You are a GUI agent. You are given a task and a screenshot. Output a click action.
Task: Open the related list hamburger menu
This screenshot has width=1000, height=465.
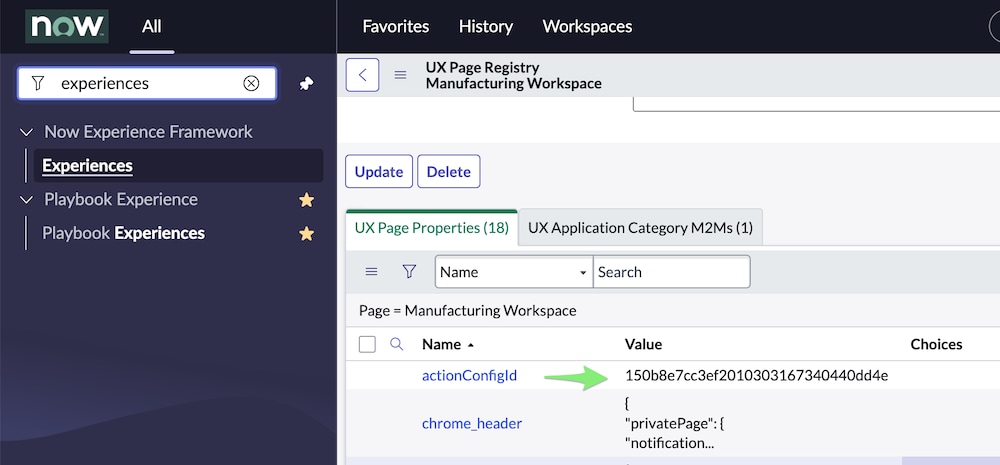pyautogui.click(x=371, y=272)
